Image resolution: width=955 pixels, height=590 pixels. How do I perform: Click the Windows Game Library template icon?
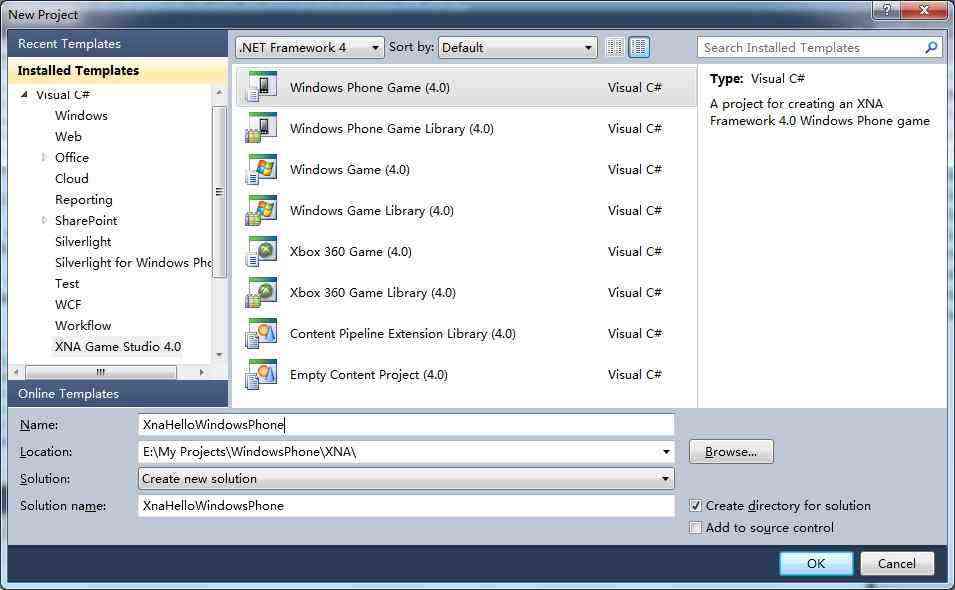(x=261, y=210)
